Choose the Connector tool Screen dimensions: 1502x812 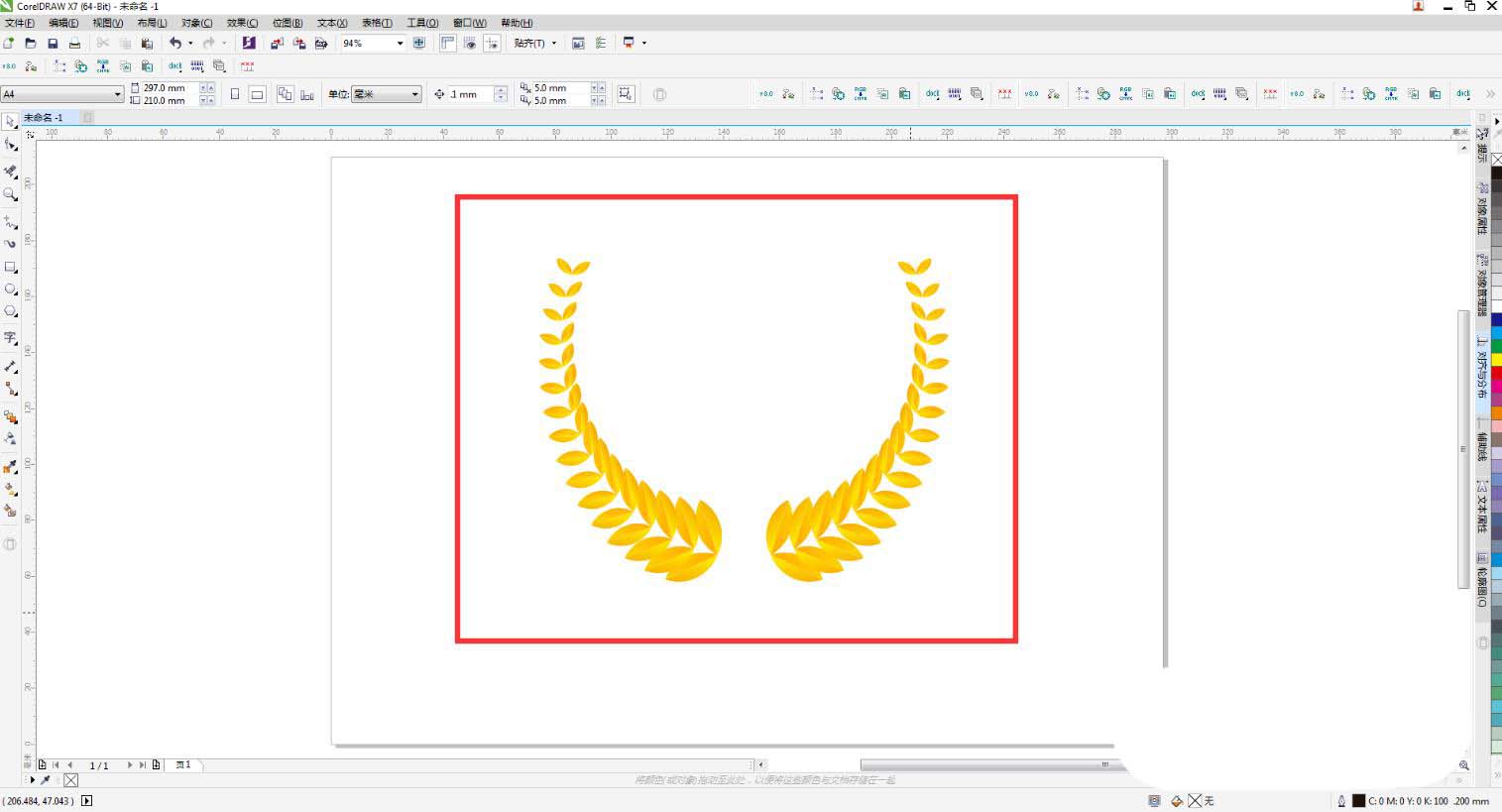(11, 389)
